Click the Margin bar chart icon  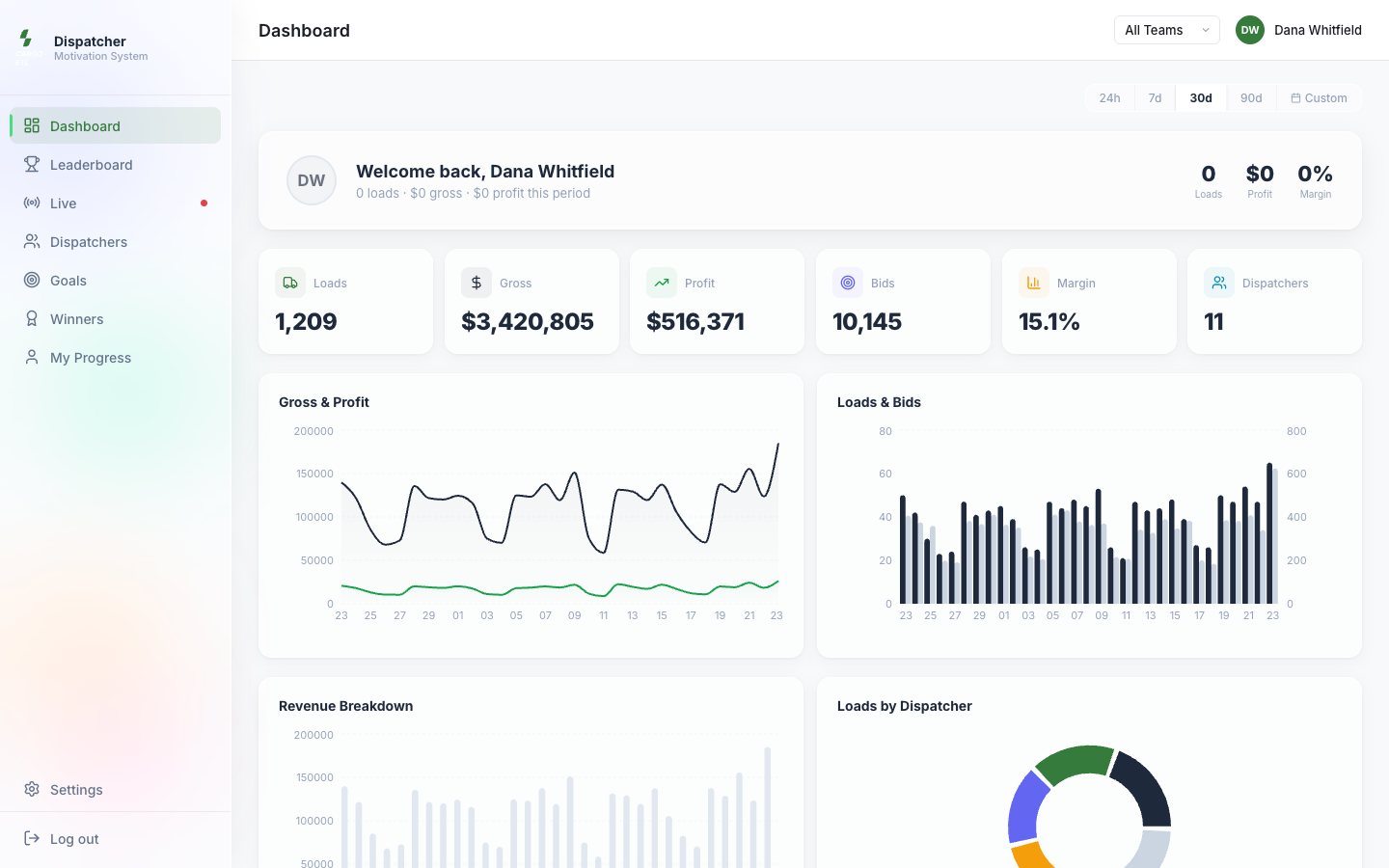click(x=1034, y=283)
